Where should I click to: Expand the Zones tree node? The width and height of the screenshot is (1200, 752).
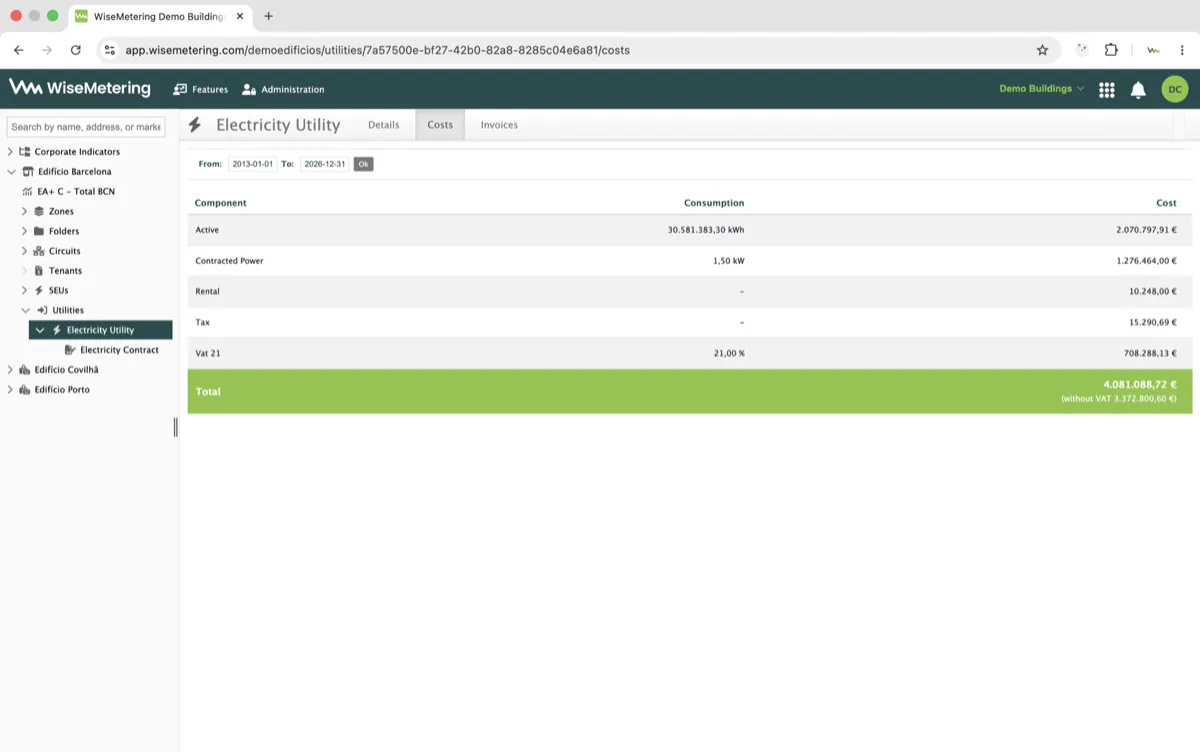coord(24,211)
